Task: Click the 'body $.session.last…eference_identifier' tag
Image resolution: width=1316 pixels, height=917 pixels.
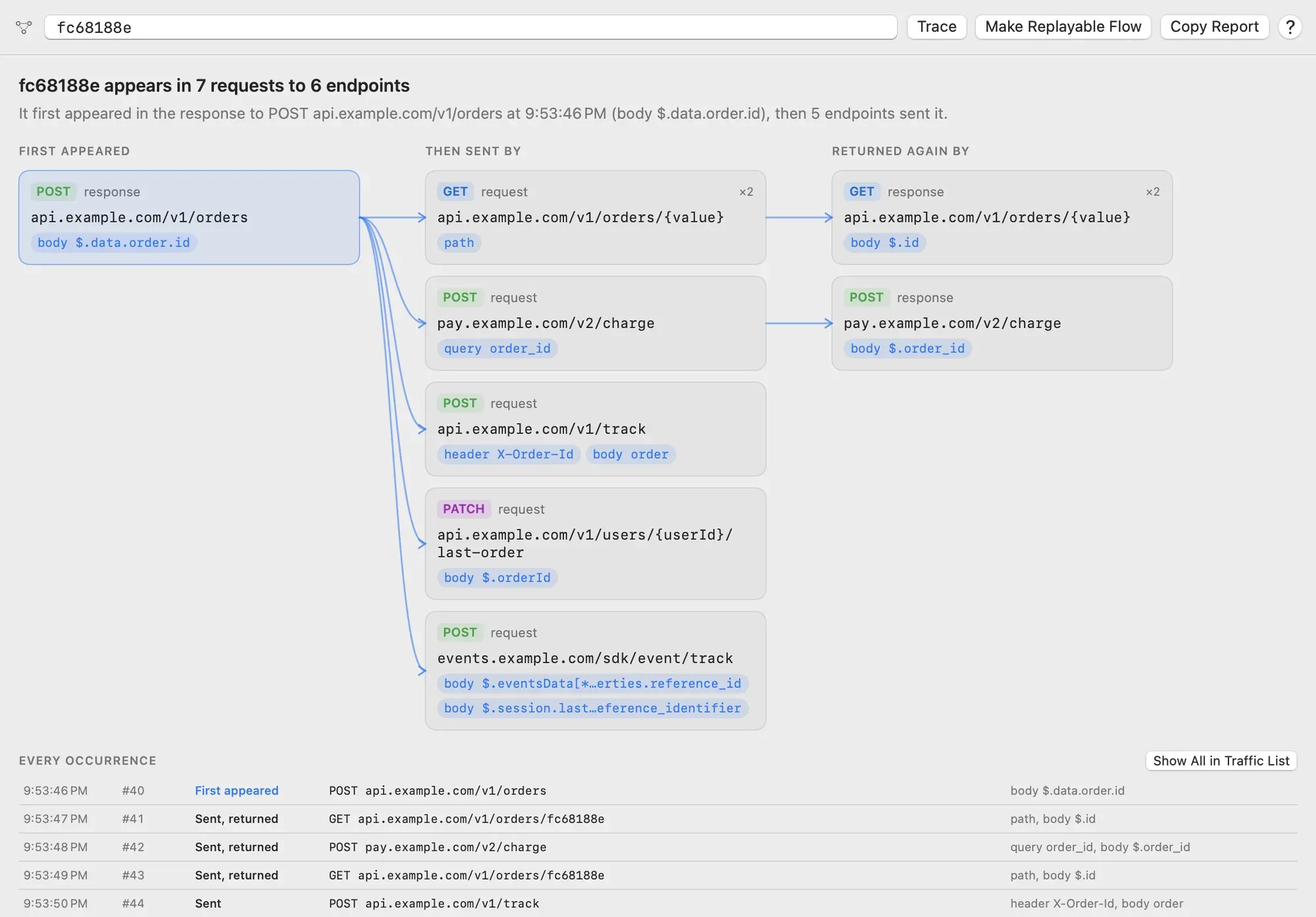Action: pos(592,708)
